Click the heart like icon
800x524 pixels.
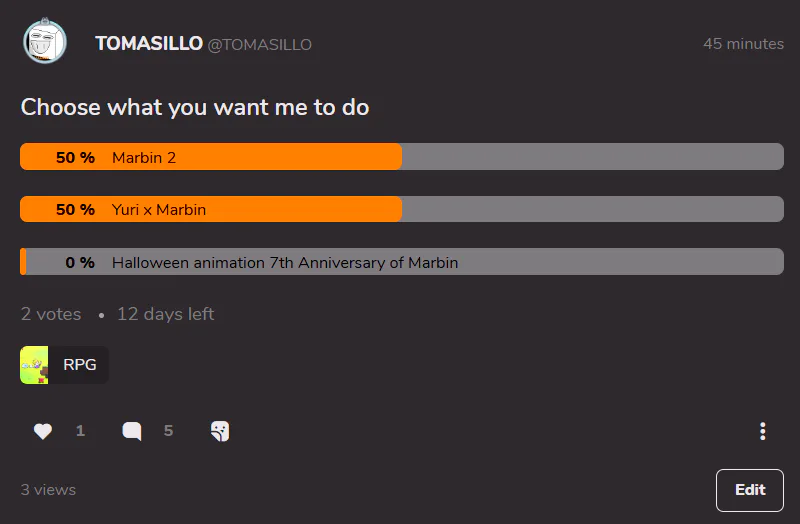(42, 431)
